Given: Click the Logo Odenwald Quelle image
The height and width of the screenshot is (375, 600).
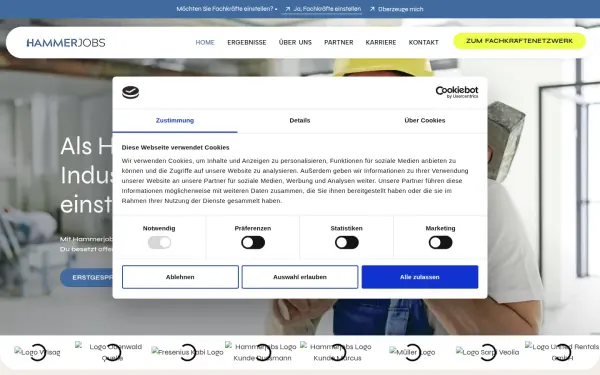Looking at the screenshot, I should tap(112, 352).
